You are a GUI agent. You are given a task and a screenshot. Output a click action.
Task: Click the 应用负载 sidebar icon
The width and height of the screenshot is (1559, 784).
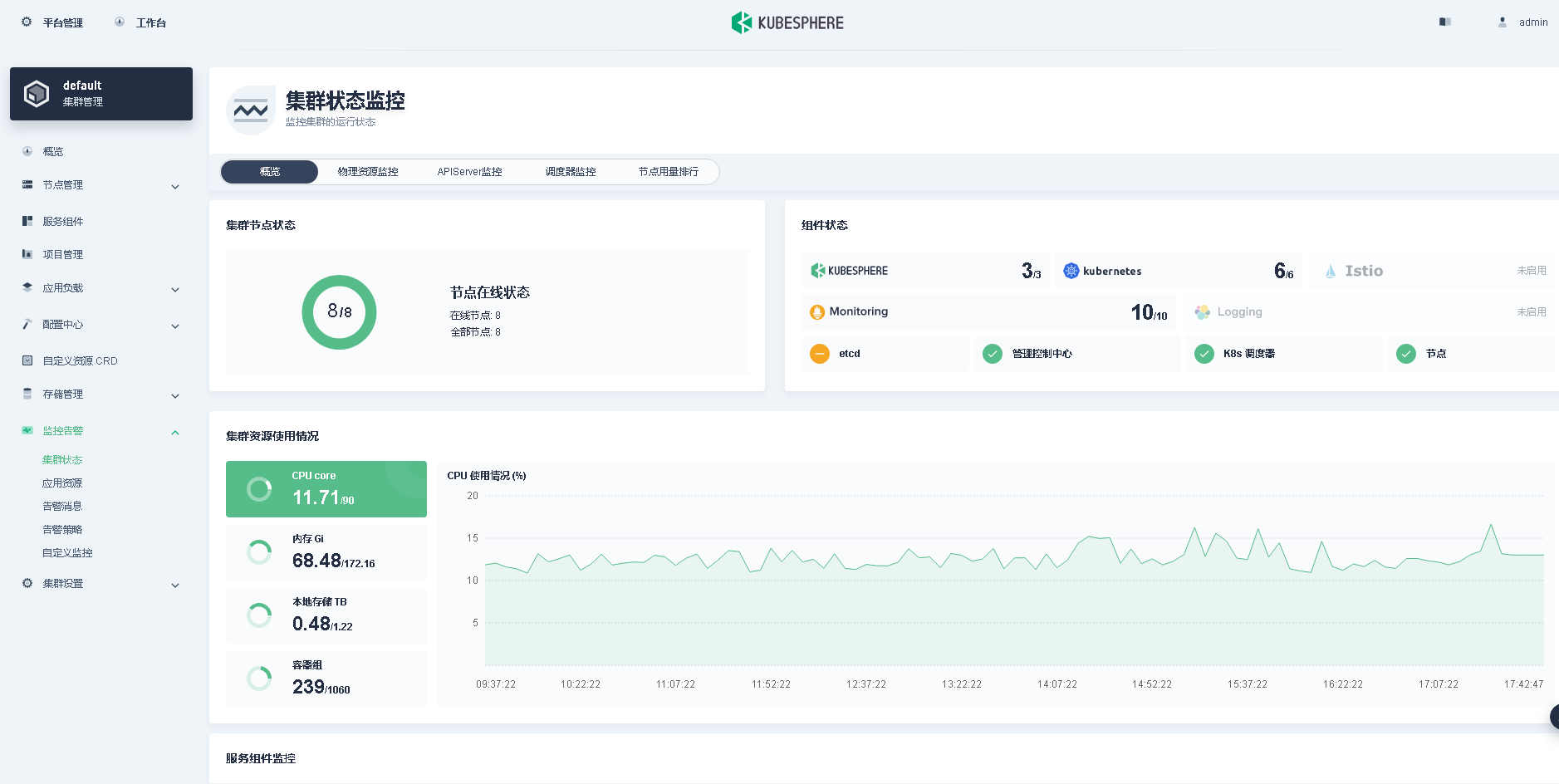coord(27,287)
